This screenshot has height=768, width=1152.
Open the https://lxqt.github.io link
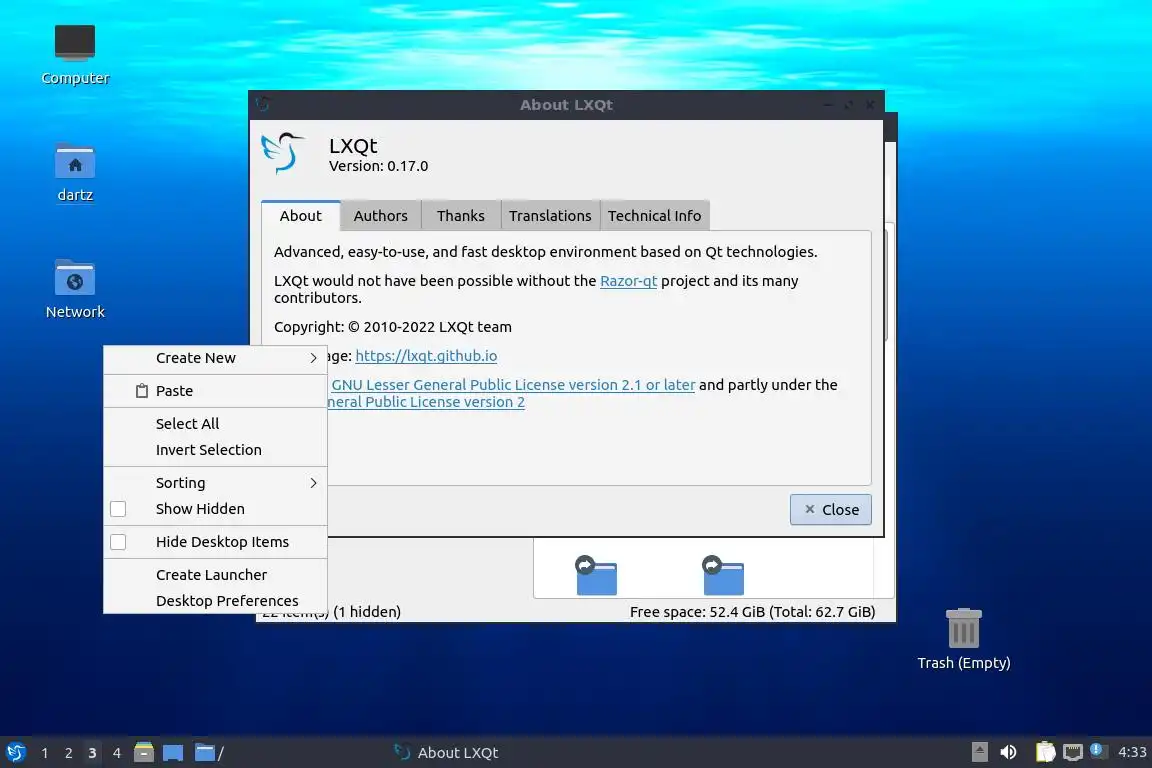(426, 356)
